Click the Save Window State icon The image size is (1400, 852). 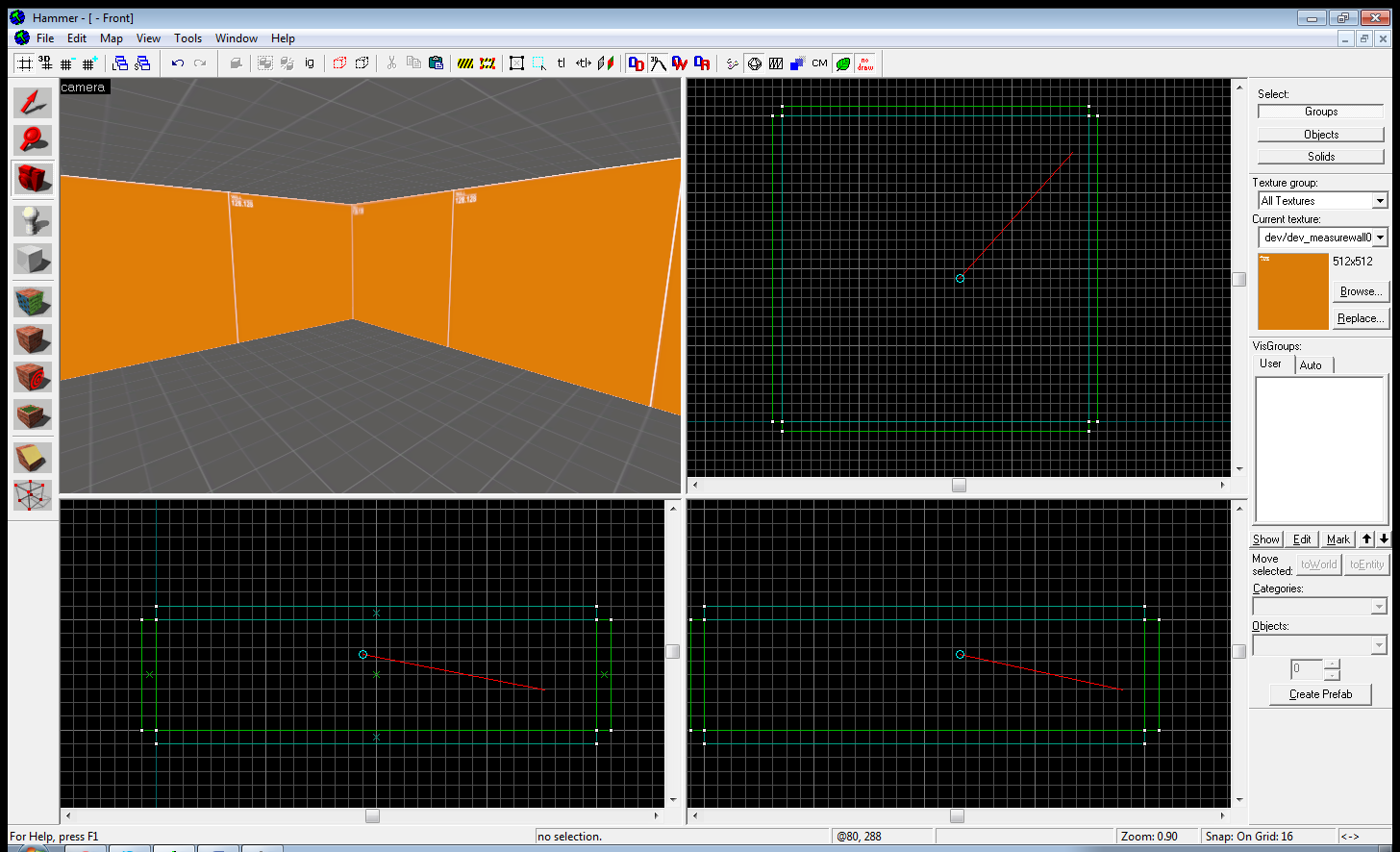coord(142,63)
